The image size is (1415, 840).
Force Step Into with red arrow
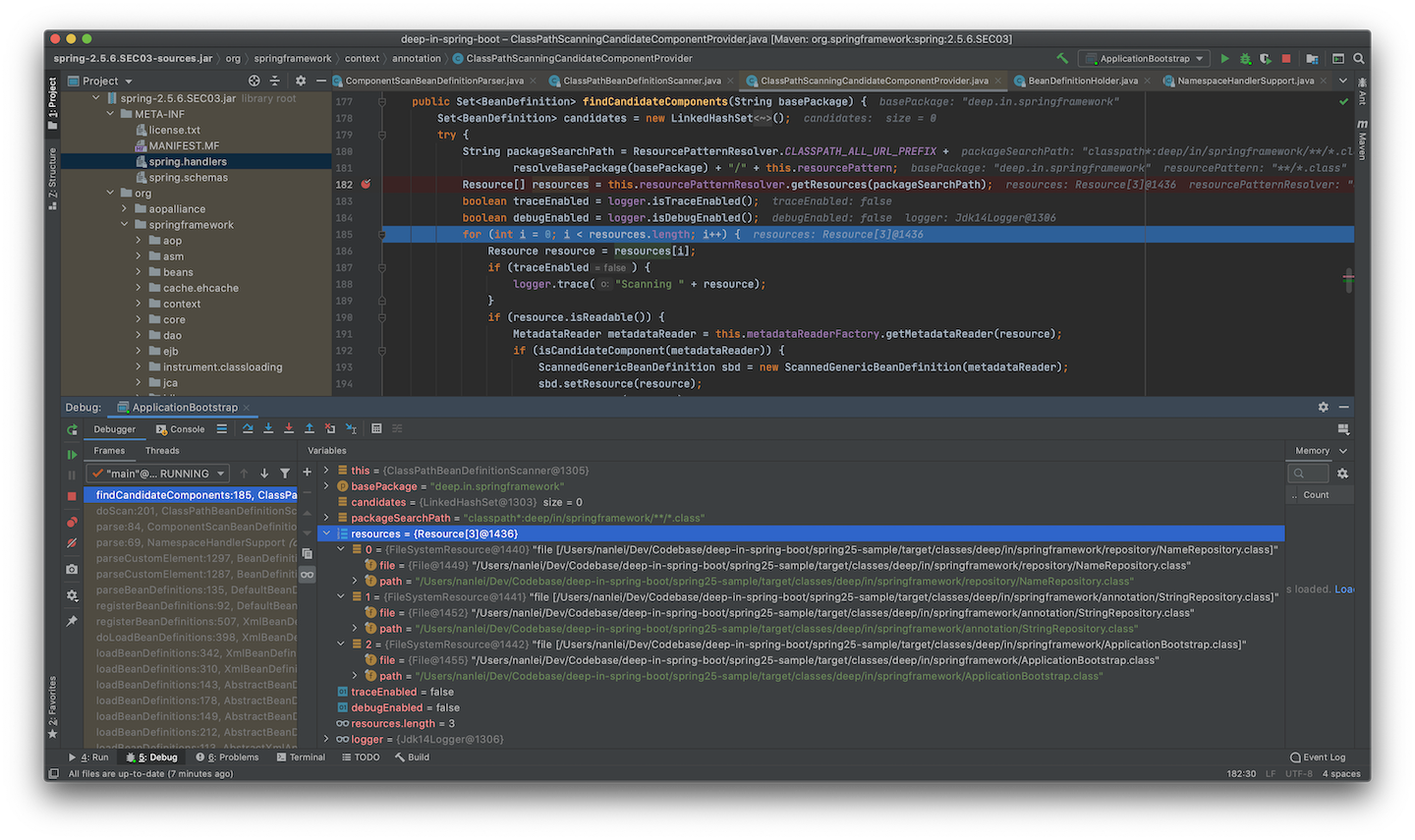click(x=289, y=429)
